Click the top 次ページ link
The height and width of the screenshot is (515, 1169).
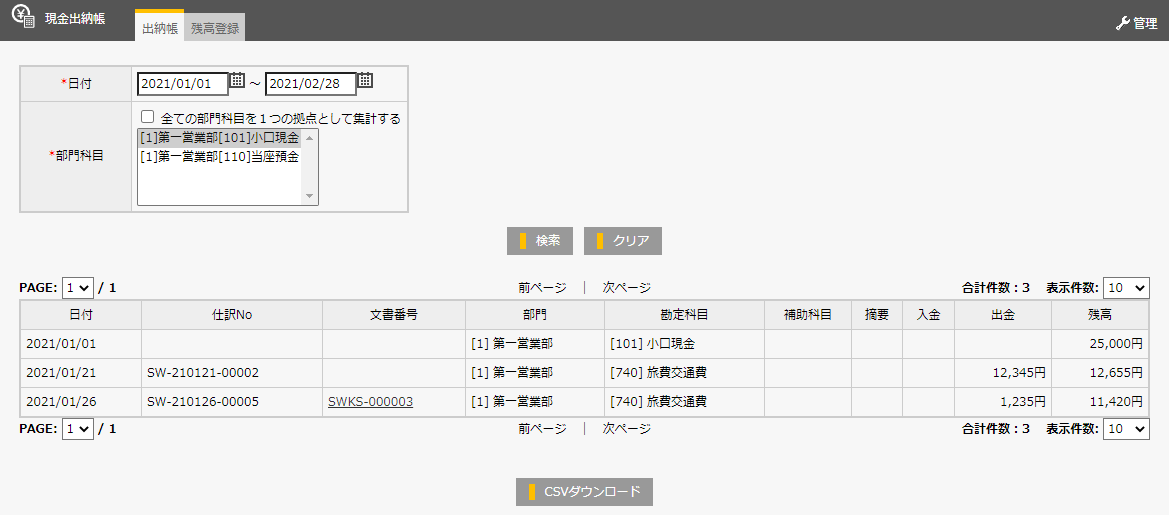pos(627,288)
